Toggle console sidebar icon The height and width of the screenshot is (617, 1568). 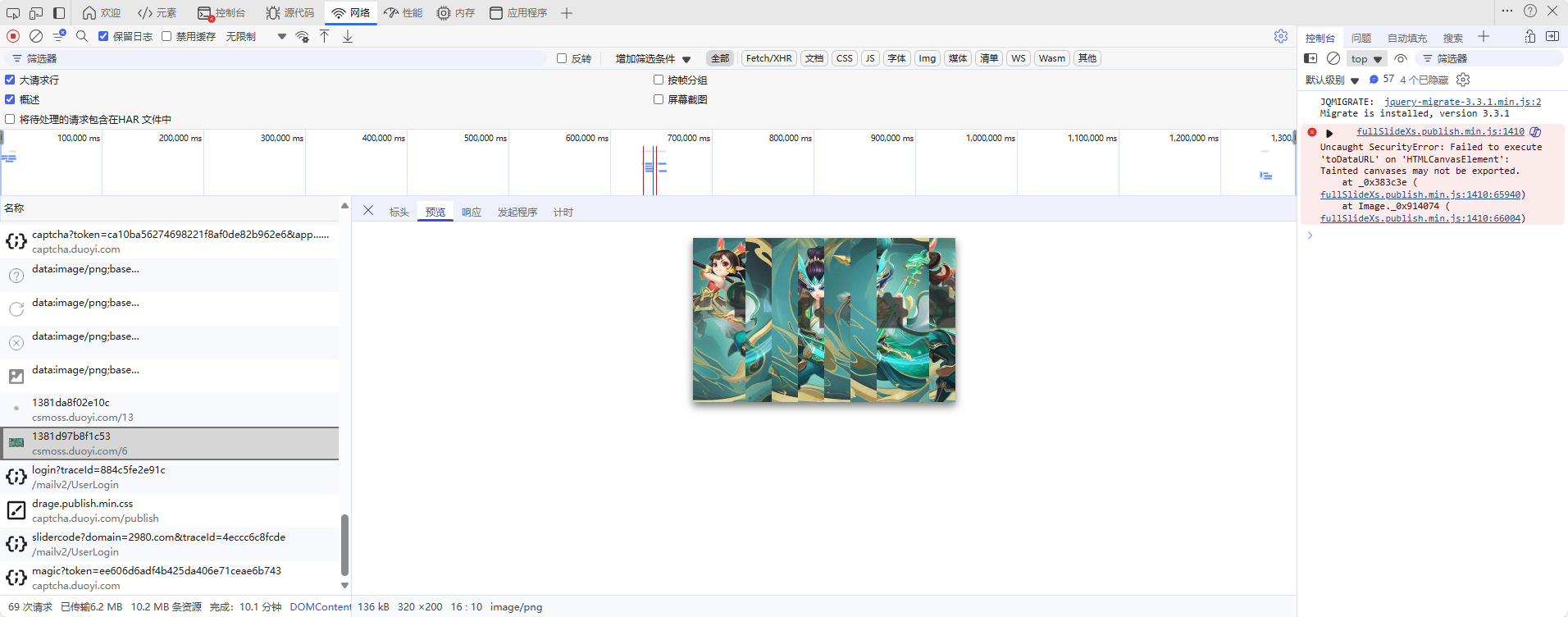point(1310,58)
